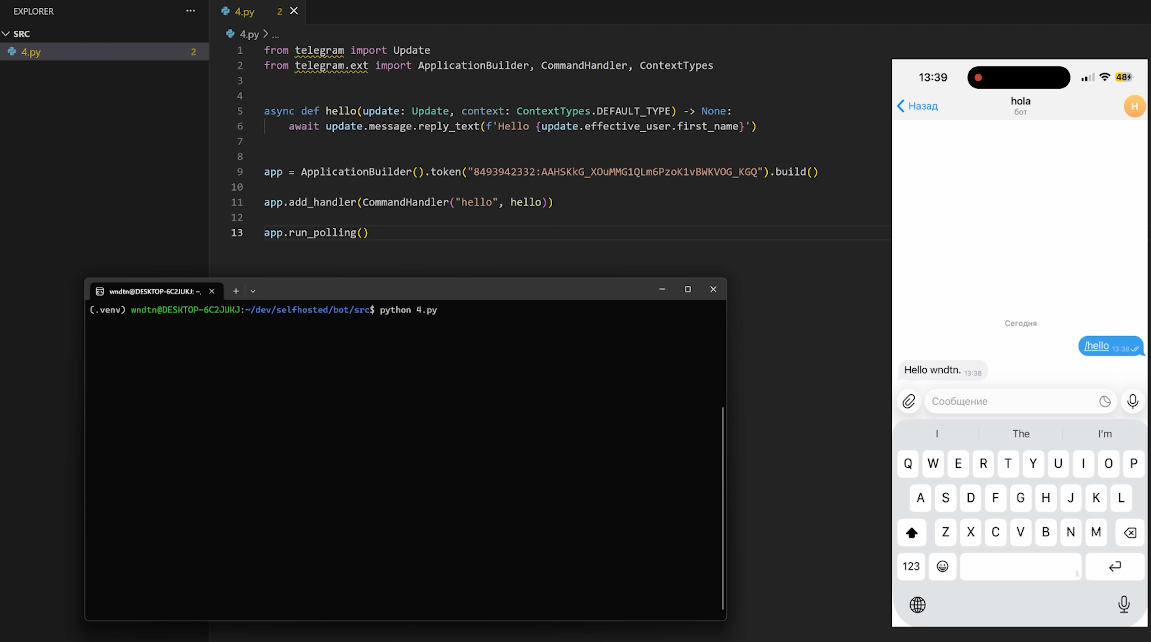Tap the Назад back button

point(917,106)
